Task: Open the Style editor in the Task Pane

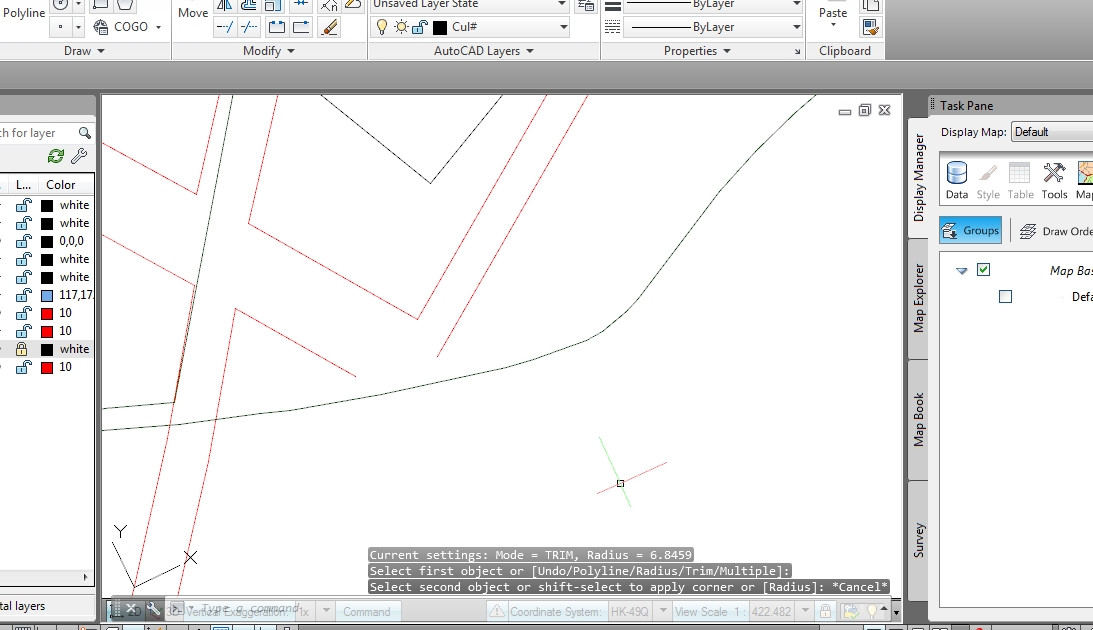Action: tap(988, 178)
